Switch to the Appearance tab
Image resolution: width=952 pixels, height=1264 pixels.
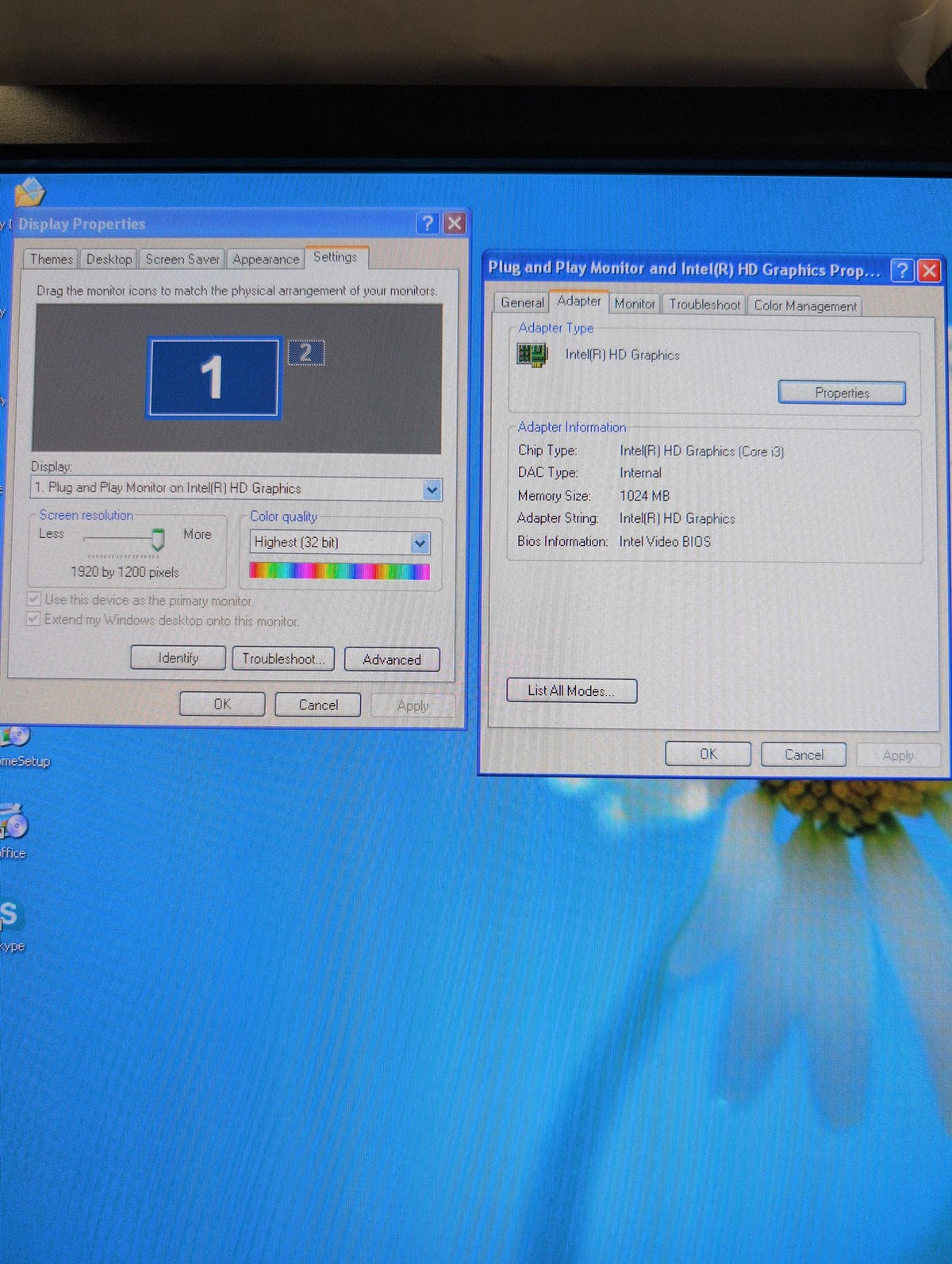coord(266,259)
